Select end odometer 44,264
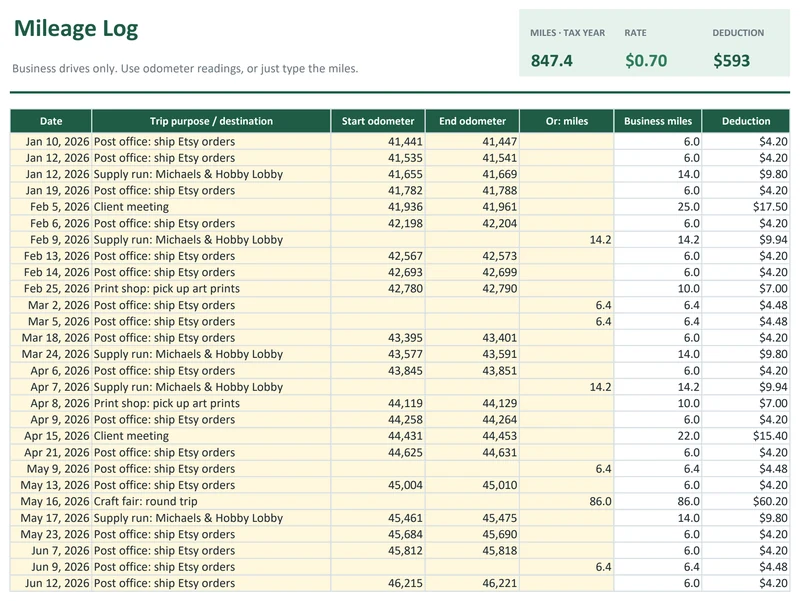The image size is (800, 601). click(x=472, y=419)
